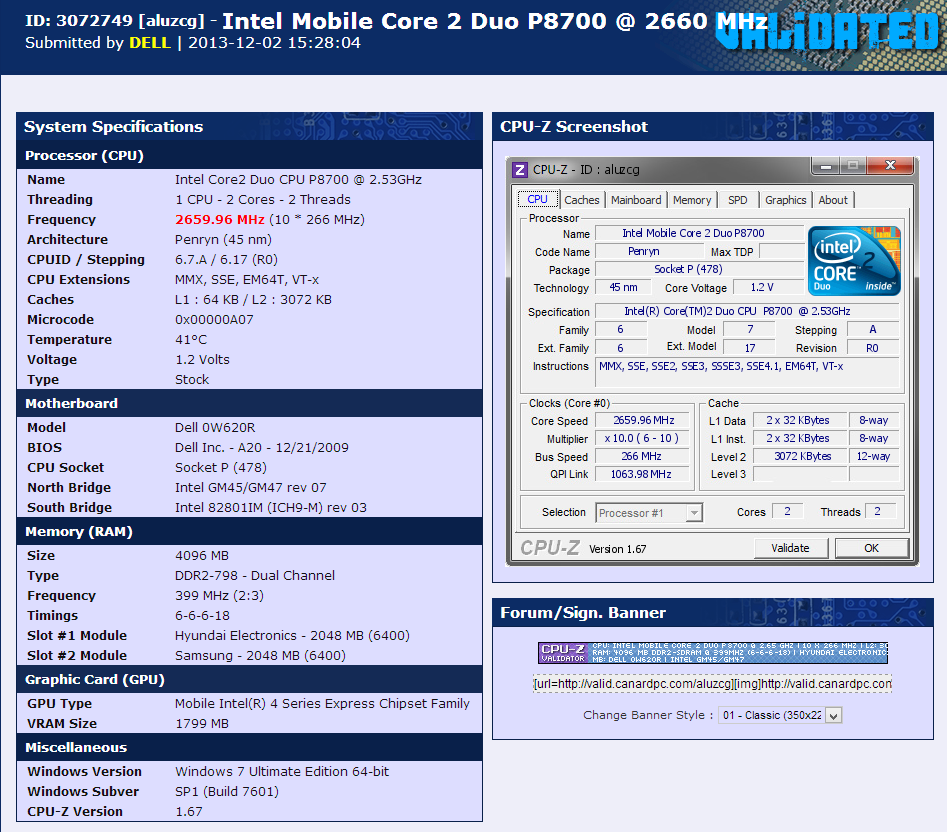The image size is (947, 832).
Task: Click the memory timings '6-6-6-18'
Action: coord(202,615)
